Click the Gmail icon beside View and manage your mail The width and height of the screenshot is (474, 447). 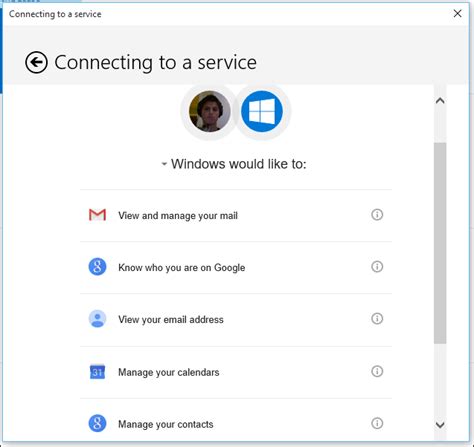coord(97,215)
